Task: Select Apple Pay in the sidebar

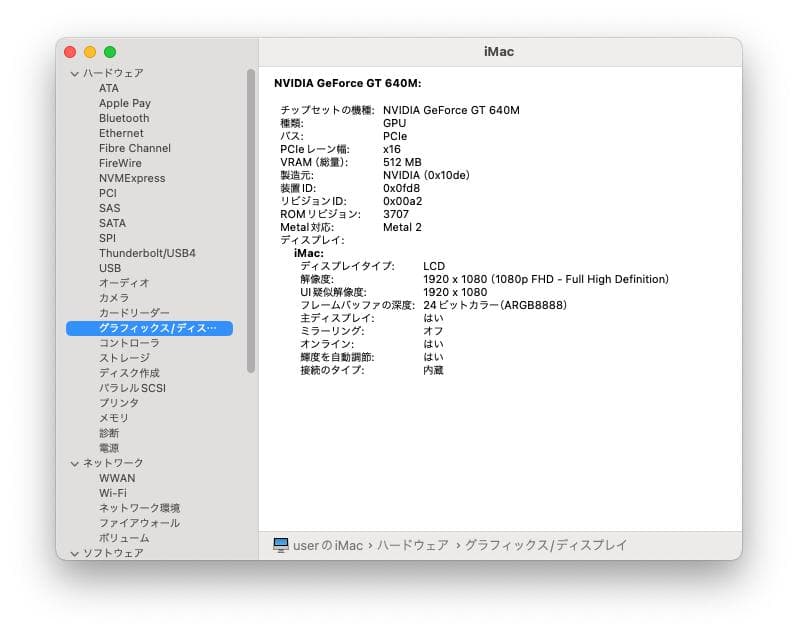Action: click(x=125, y=103)
